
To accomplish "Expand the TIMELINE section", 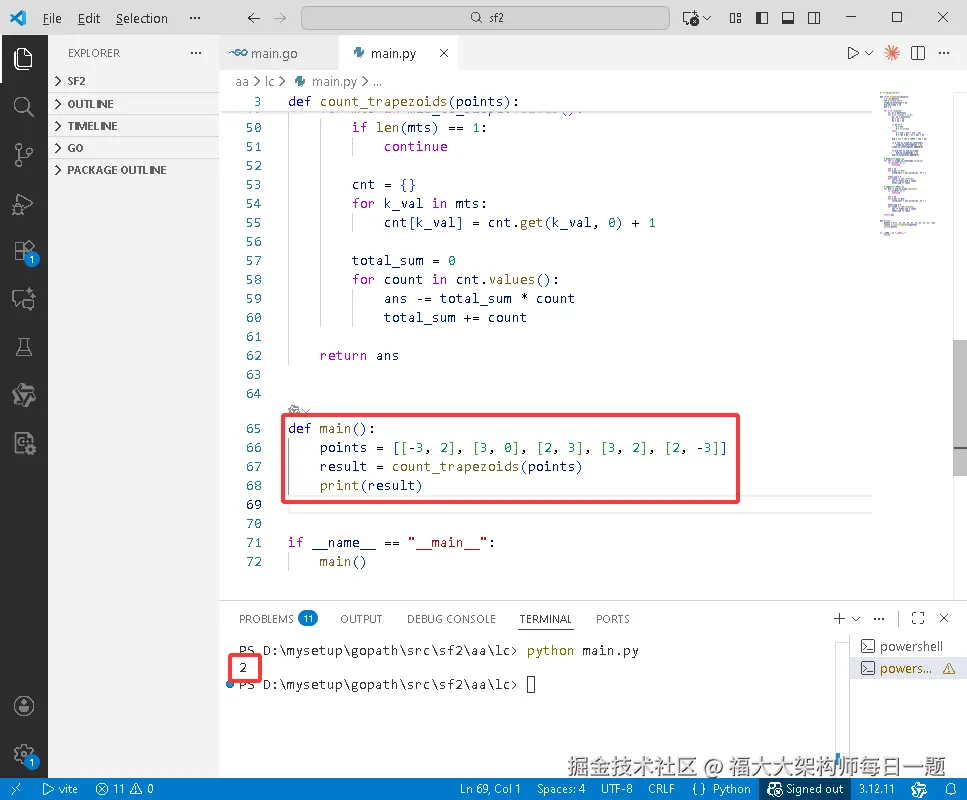I will (x=134, y=126).
